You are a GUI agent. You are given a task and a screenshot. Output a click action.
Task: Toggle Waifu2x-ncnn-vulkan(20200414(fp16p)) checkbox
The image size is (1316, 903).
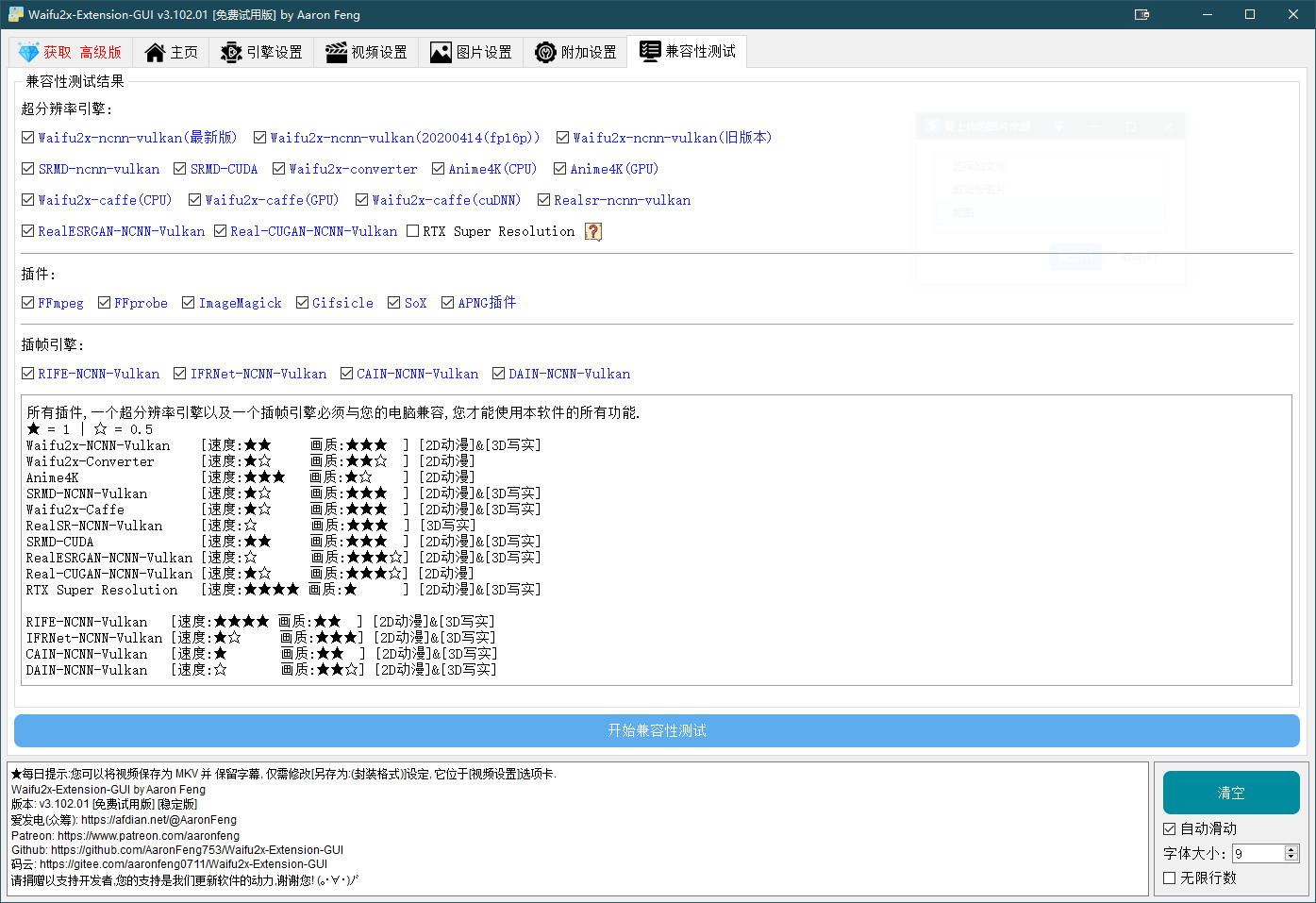[x=260, y=138]
